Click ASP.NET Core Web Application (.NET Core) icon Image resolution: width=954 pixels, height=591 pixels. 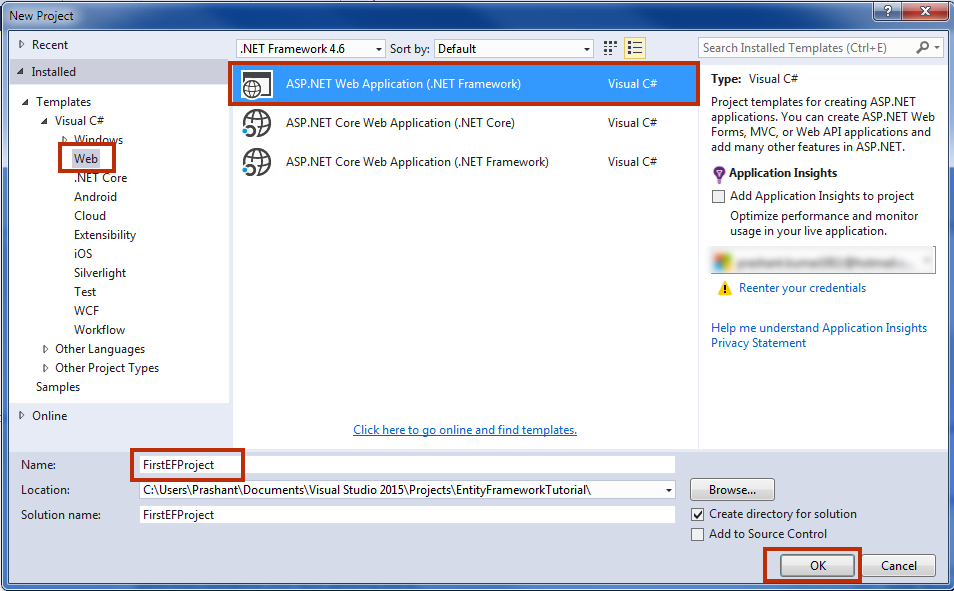tap(257, 123)
